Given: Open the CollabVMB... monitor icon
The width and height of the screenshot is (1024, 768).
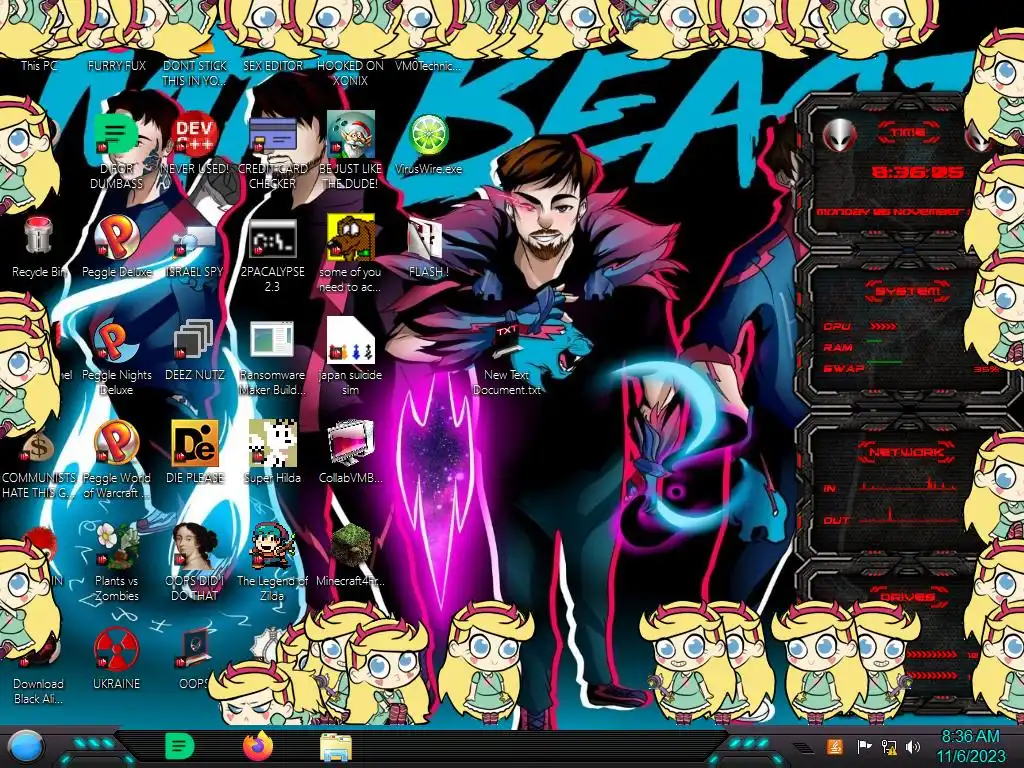Looking at the screenshot, I should [350, 444].
